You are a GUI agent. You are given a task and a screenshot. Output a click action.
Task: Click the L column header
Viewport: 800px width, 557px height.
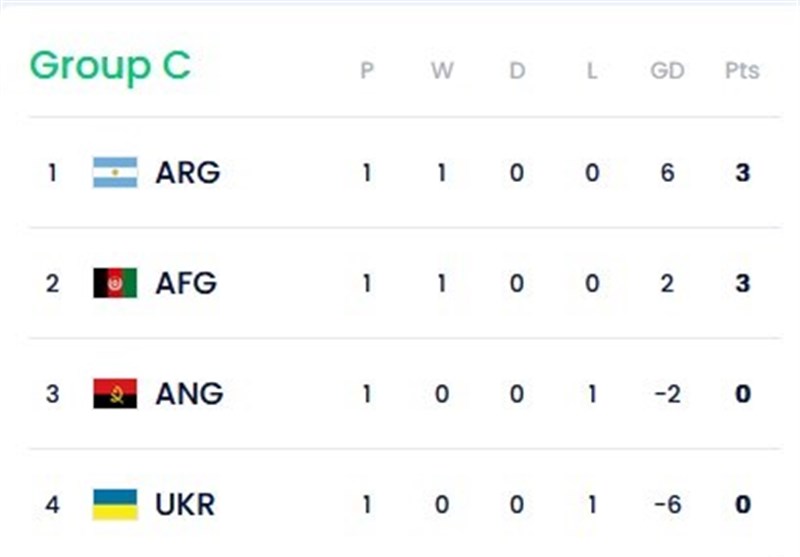[x=592, y=71]
